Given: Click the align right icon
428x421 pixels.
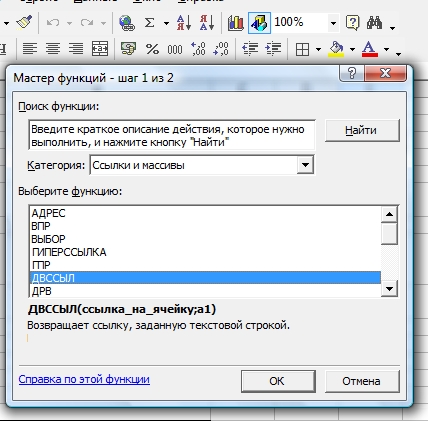Looking at the screenshot, I should [x=76, y=49].
